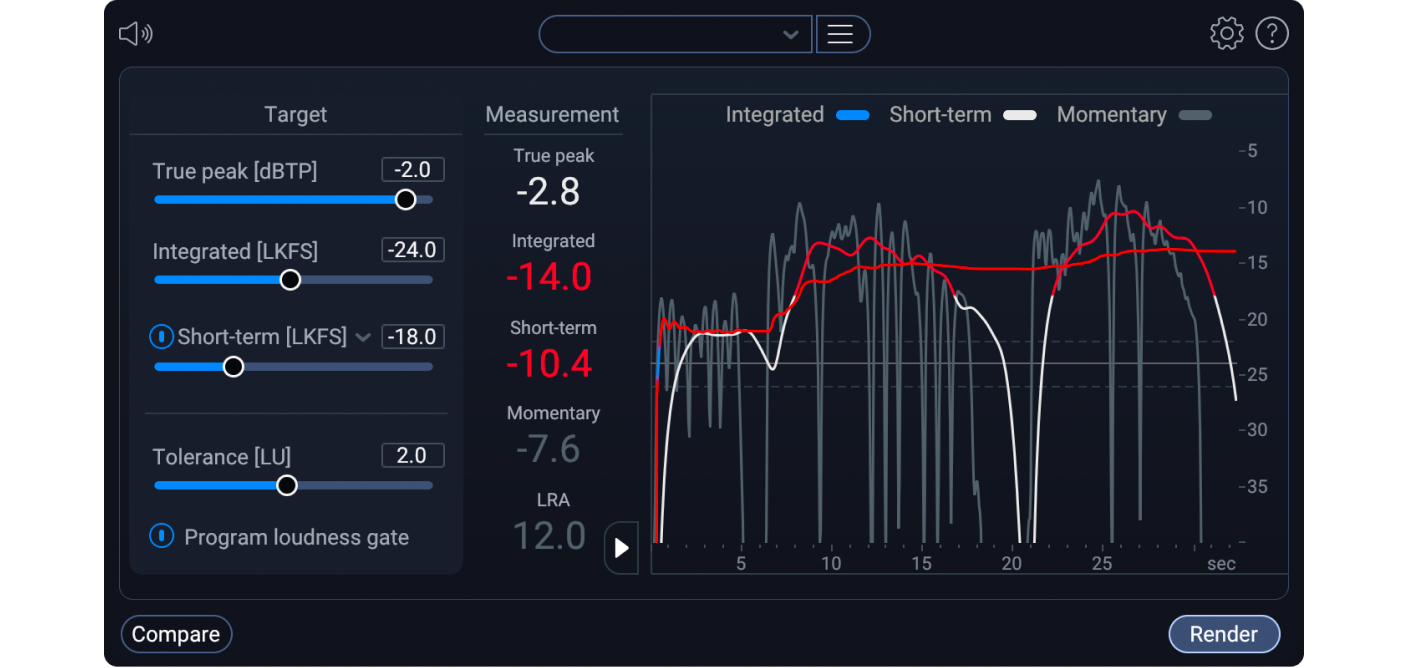
Task: Open the help panel
Action: (x=1272, y=33)
